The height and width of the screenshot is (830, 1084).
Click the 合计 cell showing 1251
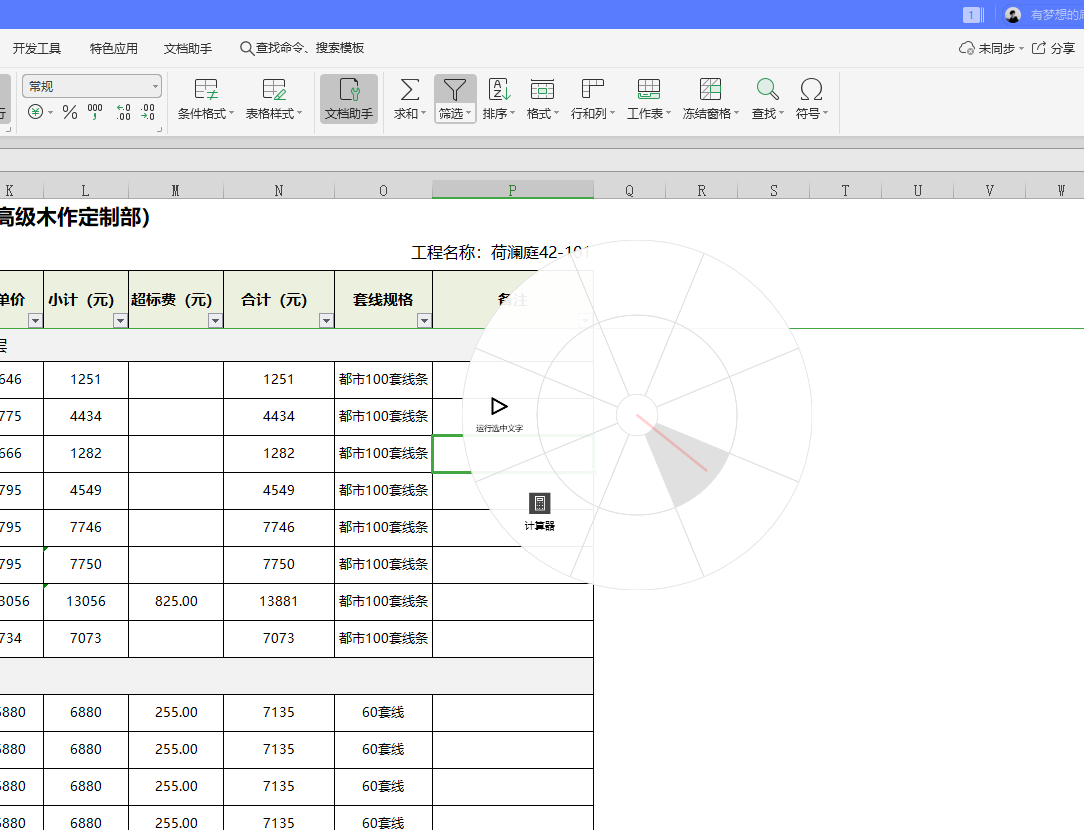coord(279,379)
